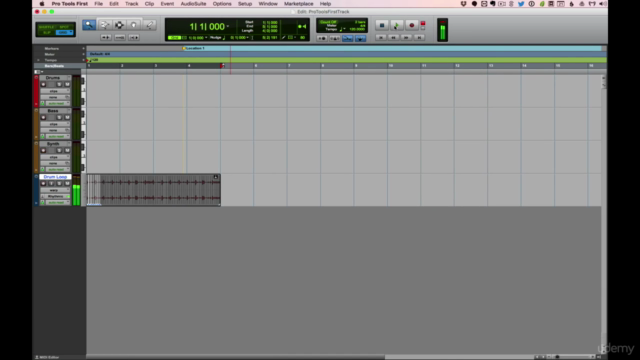Click the volume icon in the menu bar
The image size is (640, 360).
[x=602, y=4]
